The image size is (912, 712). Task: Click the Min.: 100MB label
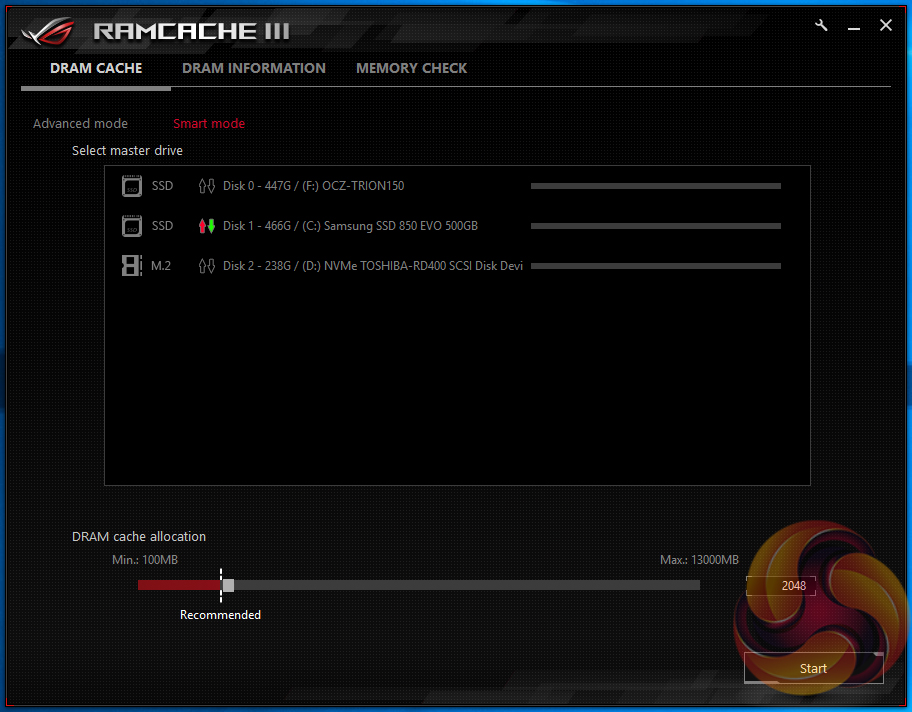(145, 560)
